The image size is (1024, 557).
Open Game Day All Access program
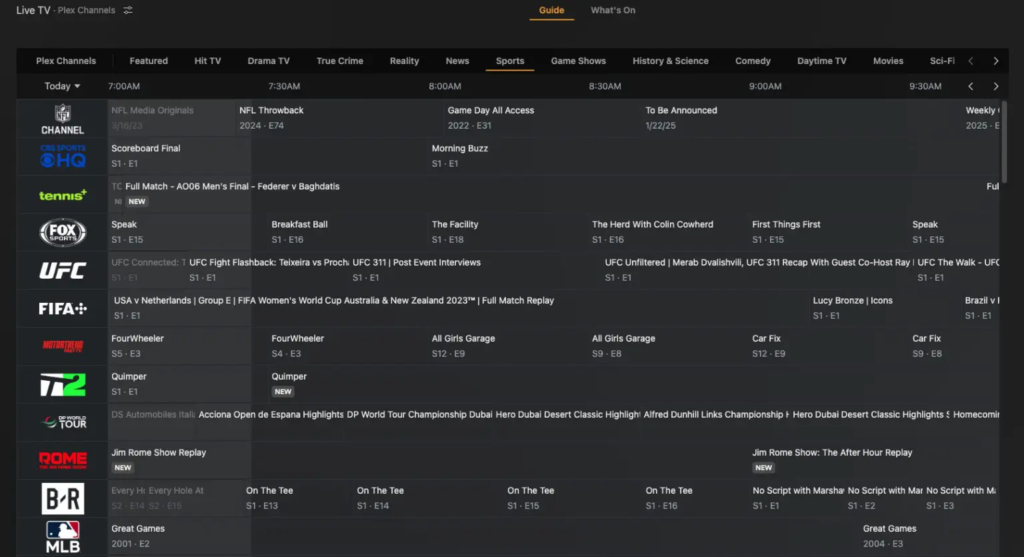click(x=543, y=118)
